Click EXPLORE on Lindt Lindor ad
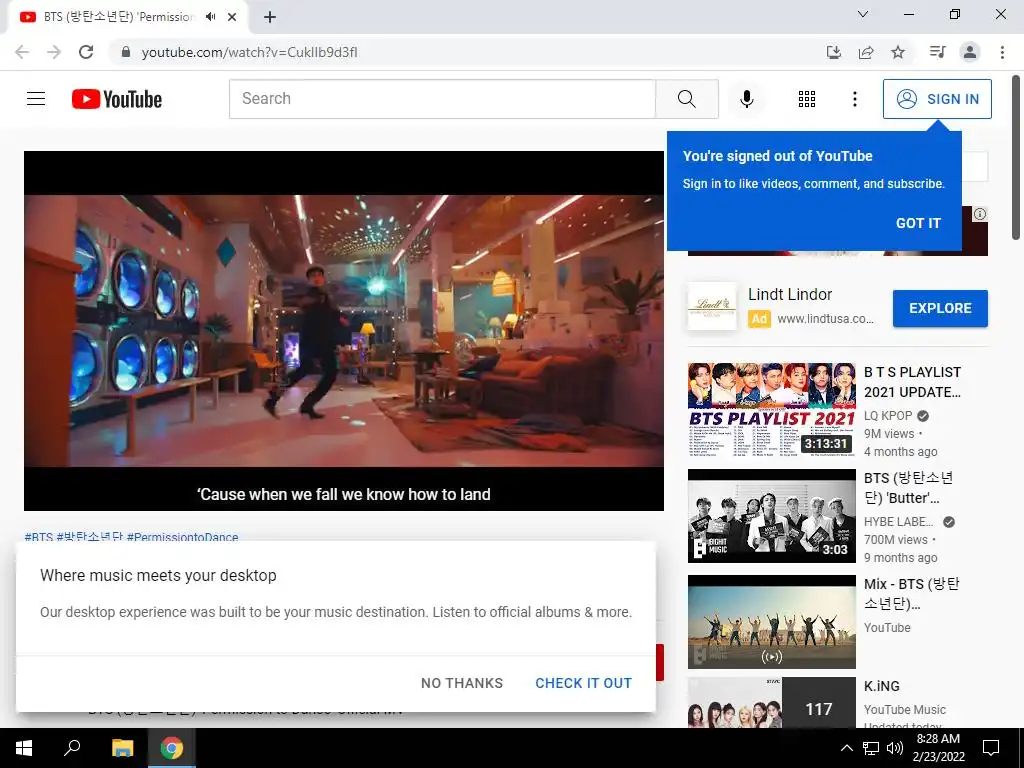The height and width of the screenshot is (768, 1024). (x=940, y=308)
